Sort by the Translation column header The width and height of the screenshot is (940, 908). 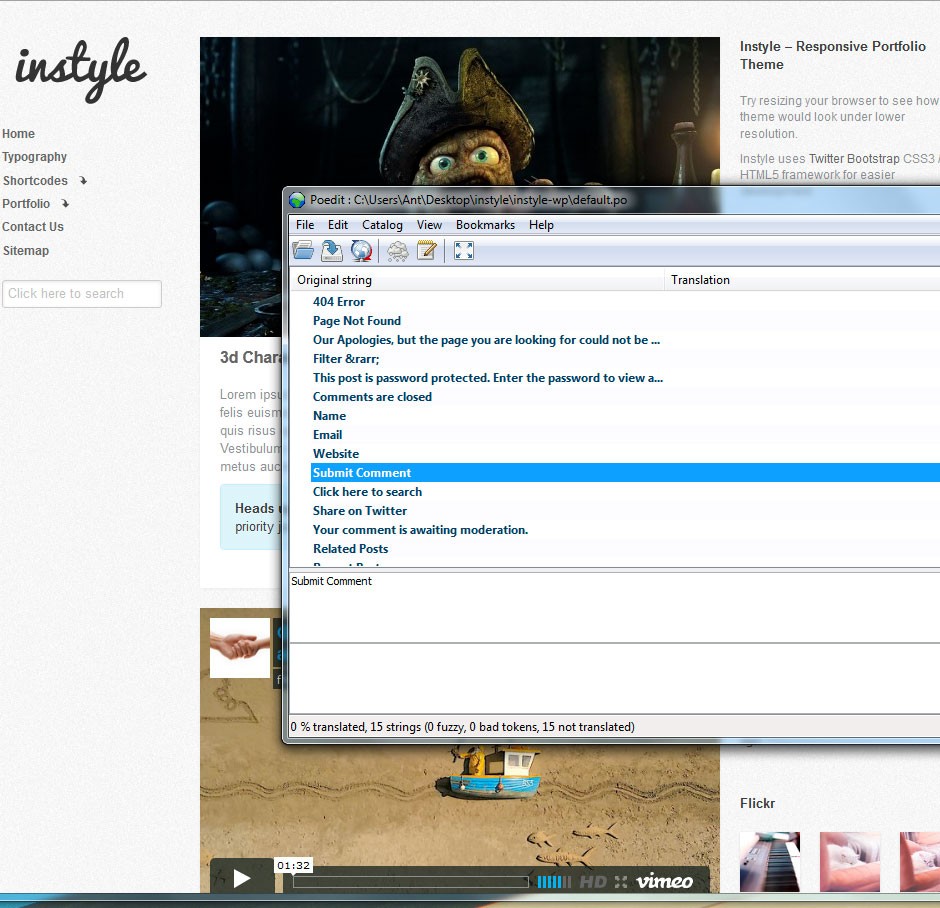(x=803, y=280)
